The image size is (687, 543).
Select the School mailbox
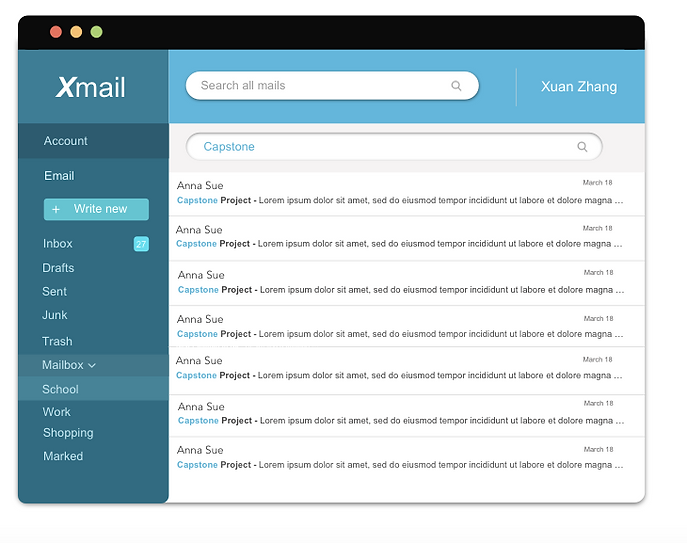[x=94, y=389]
